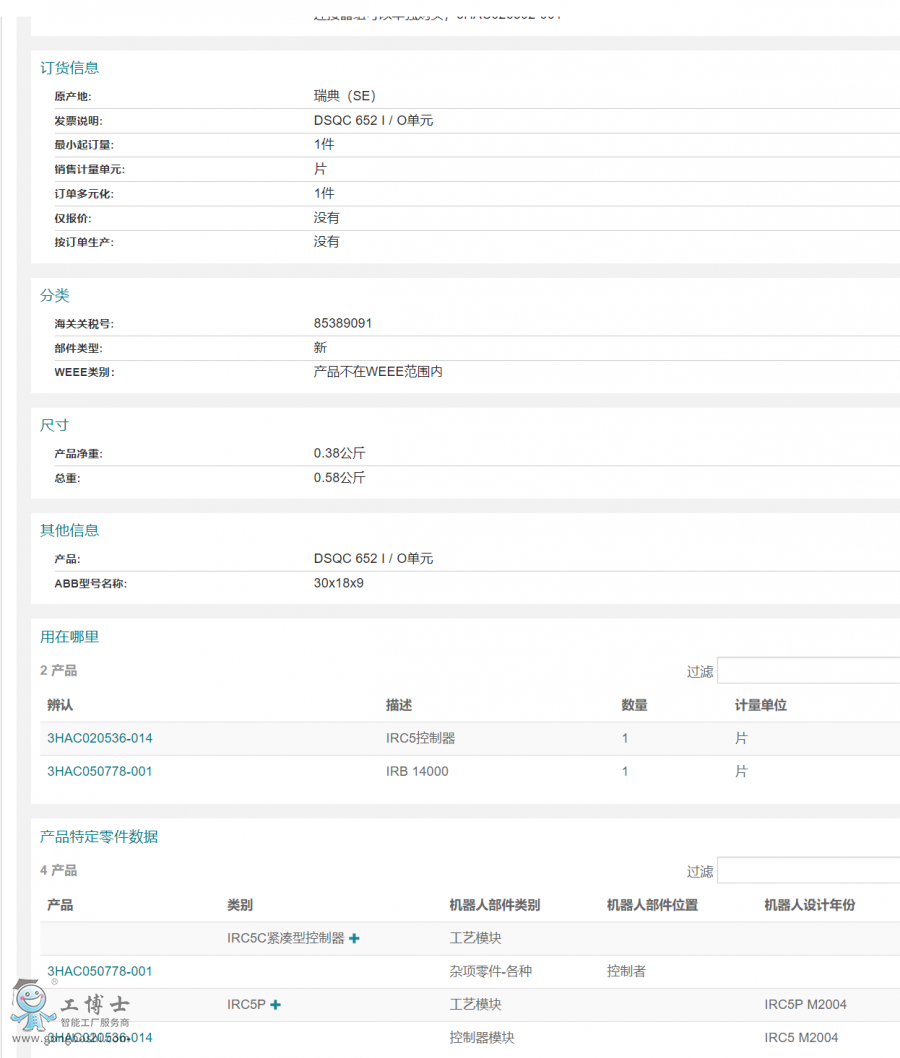
Task: Open the DSQC 652 I / O单元 product link
Action: (373, 558)
